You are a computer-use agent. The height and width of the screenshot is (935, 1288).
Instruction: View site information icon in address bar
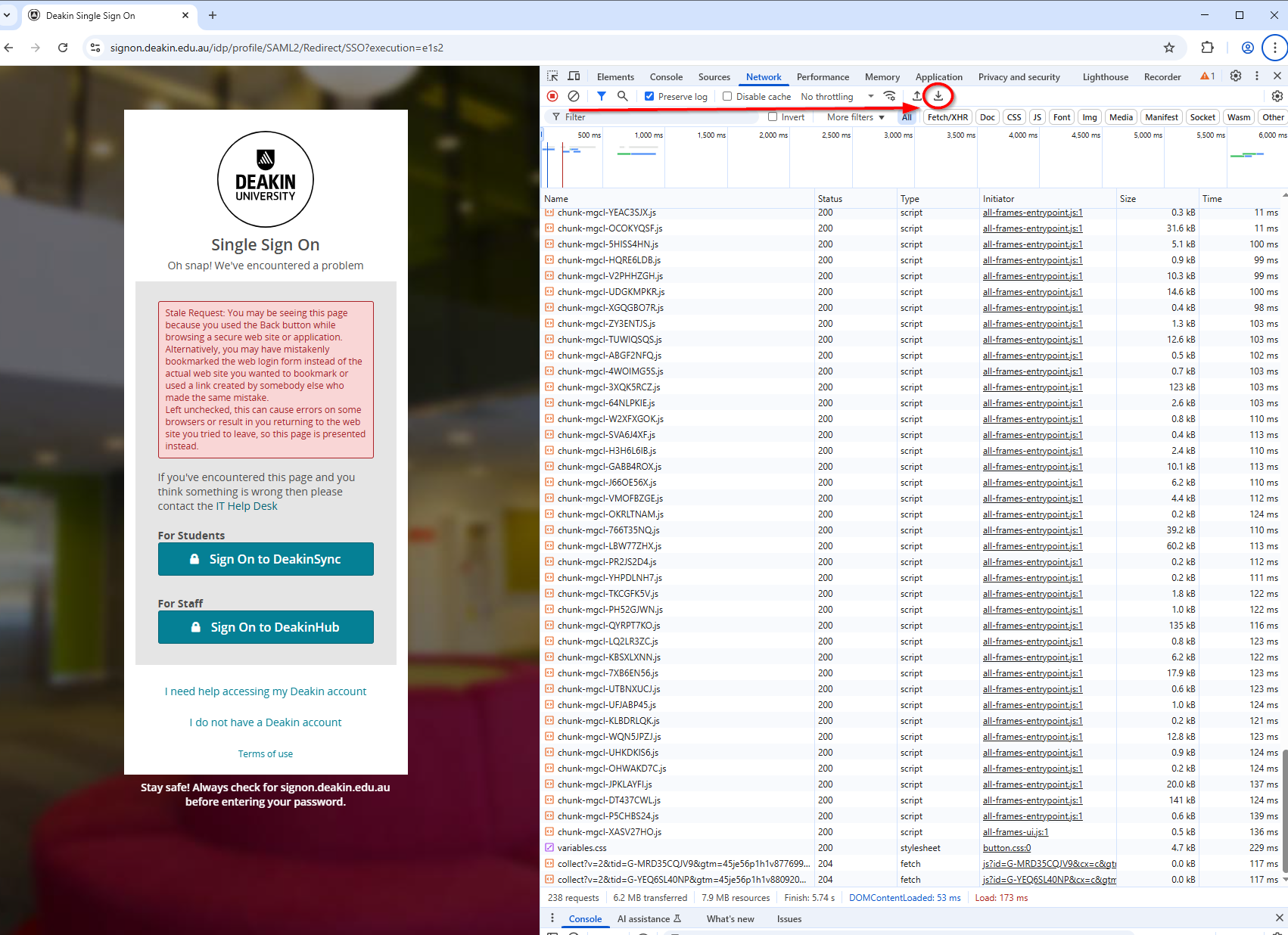click(95, 48)
